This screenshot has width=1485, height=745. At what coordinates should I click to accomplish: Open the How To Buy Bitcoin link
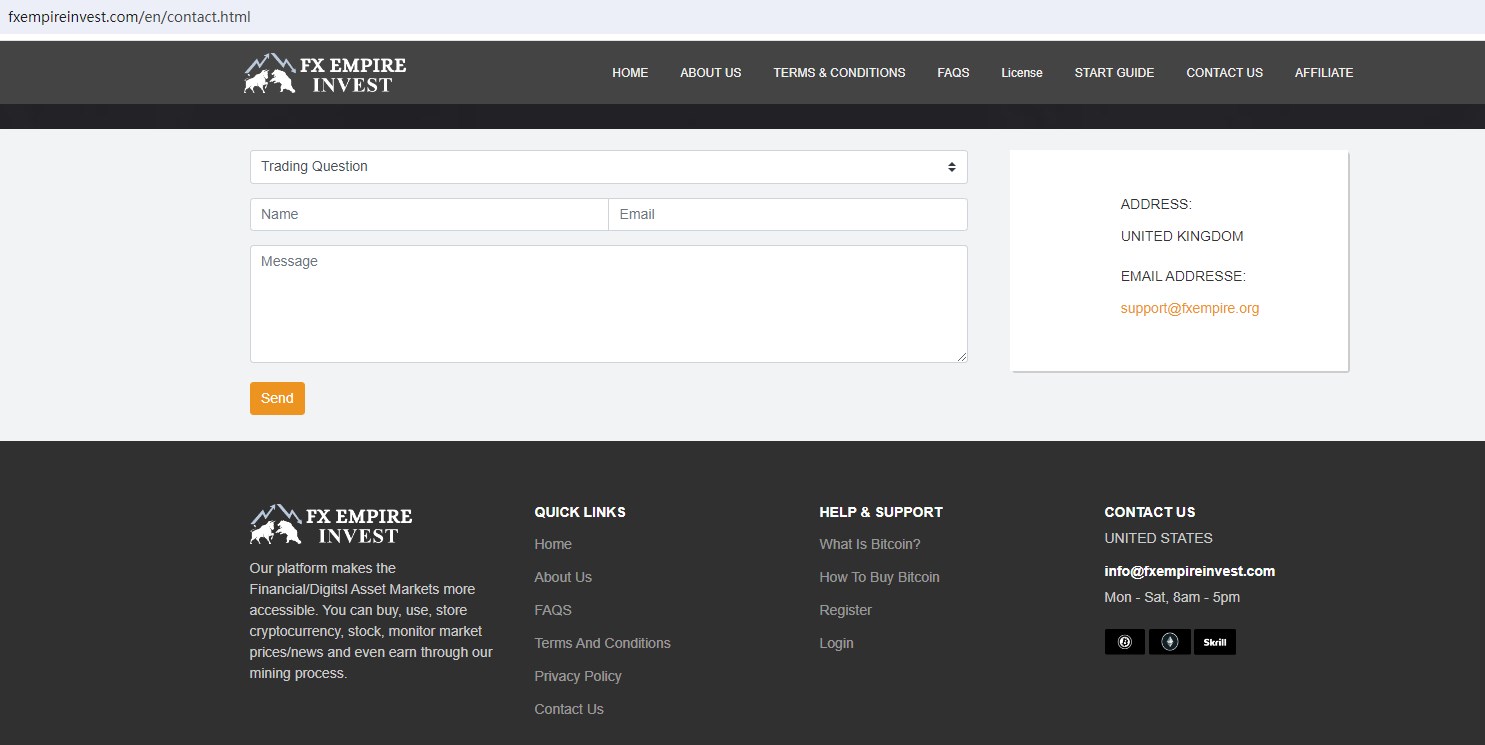(879, 577)
